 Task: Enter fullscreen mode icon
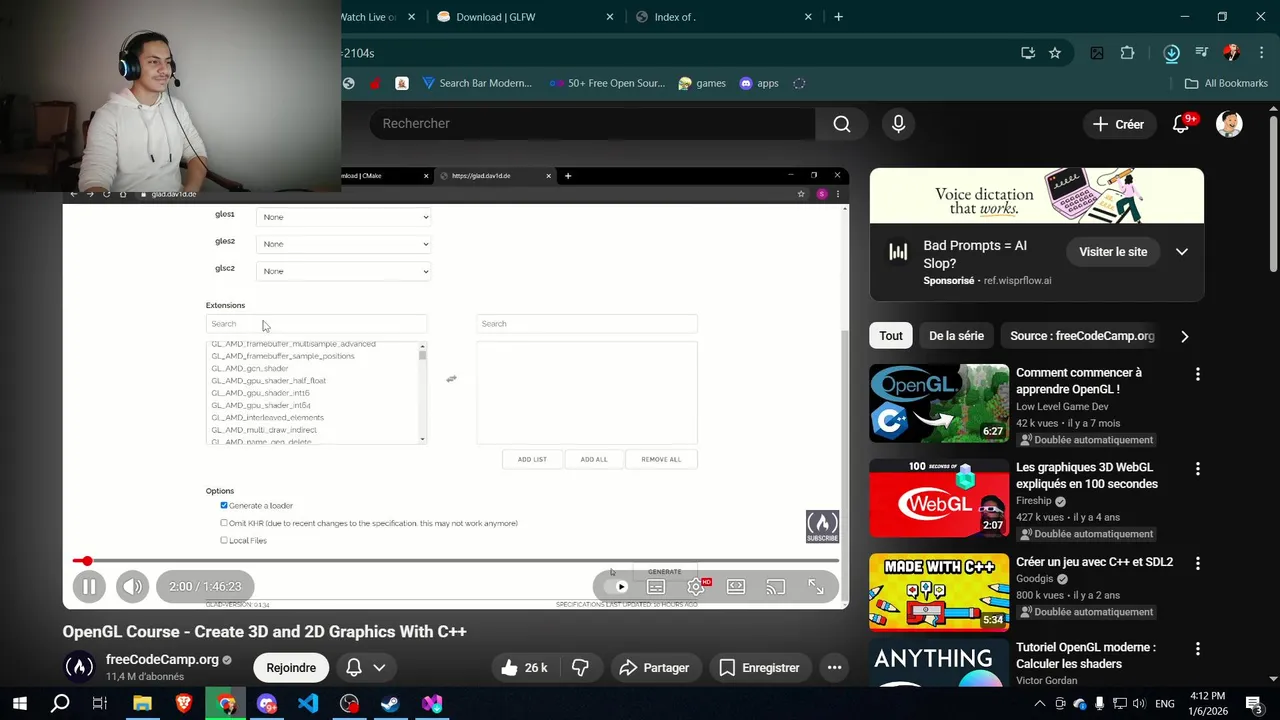[816, 587]
